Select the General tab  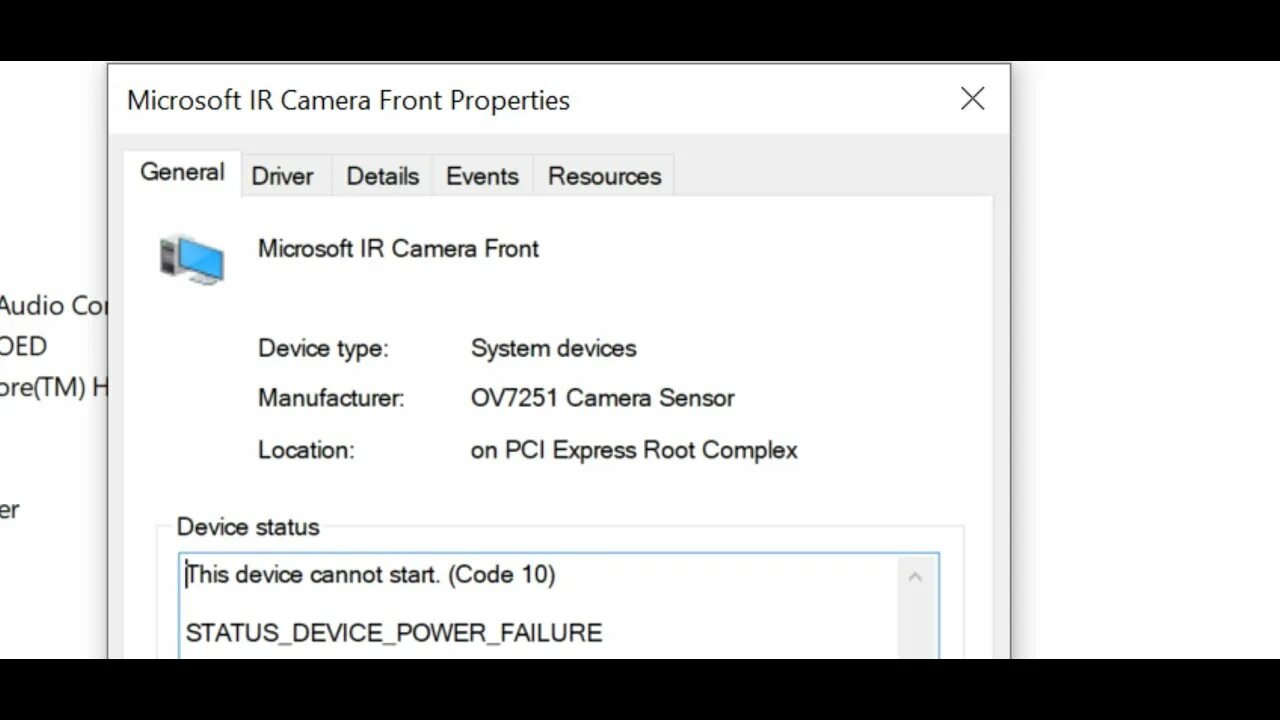click(x=182, y=172)
